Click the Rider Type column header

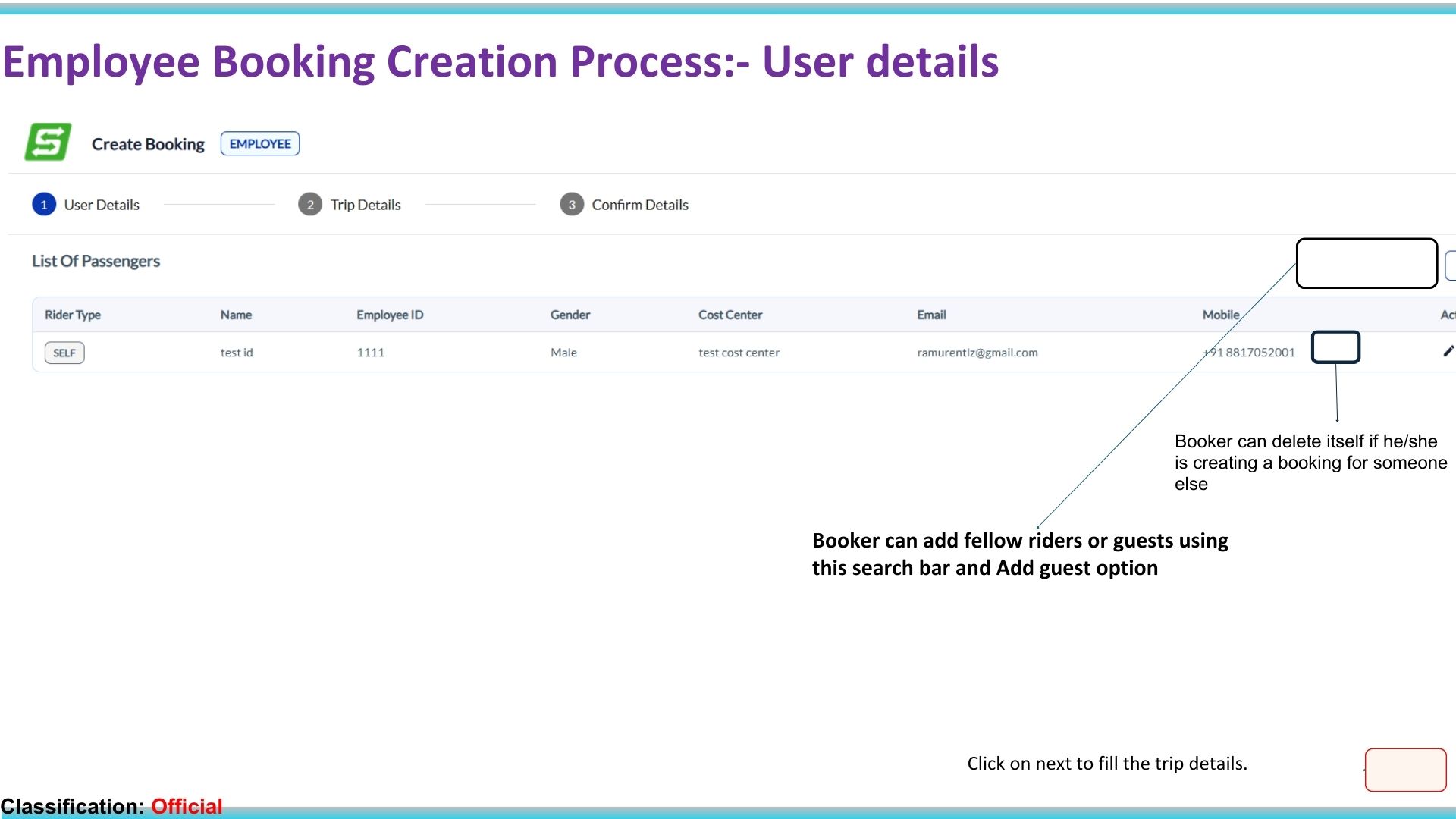(x=73, y=315)
